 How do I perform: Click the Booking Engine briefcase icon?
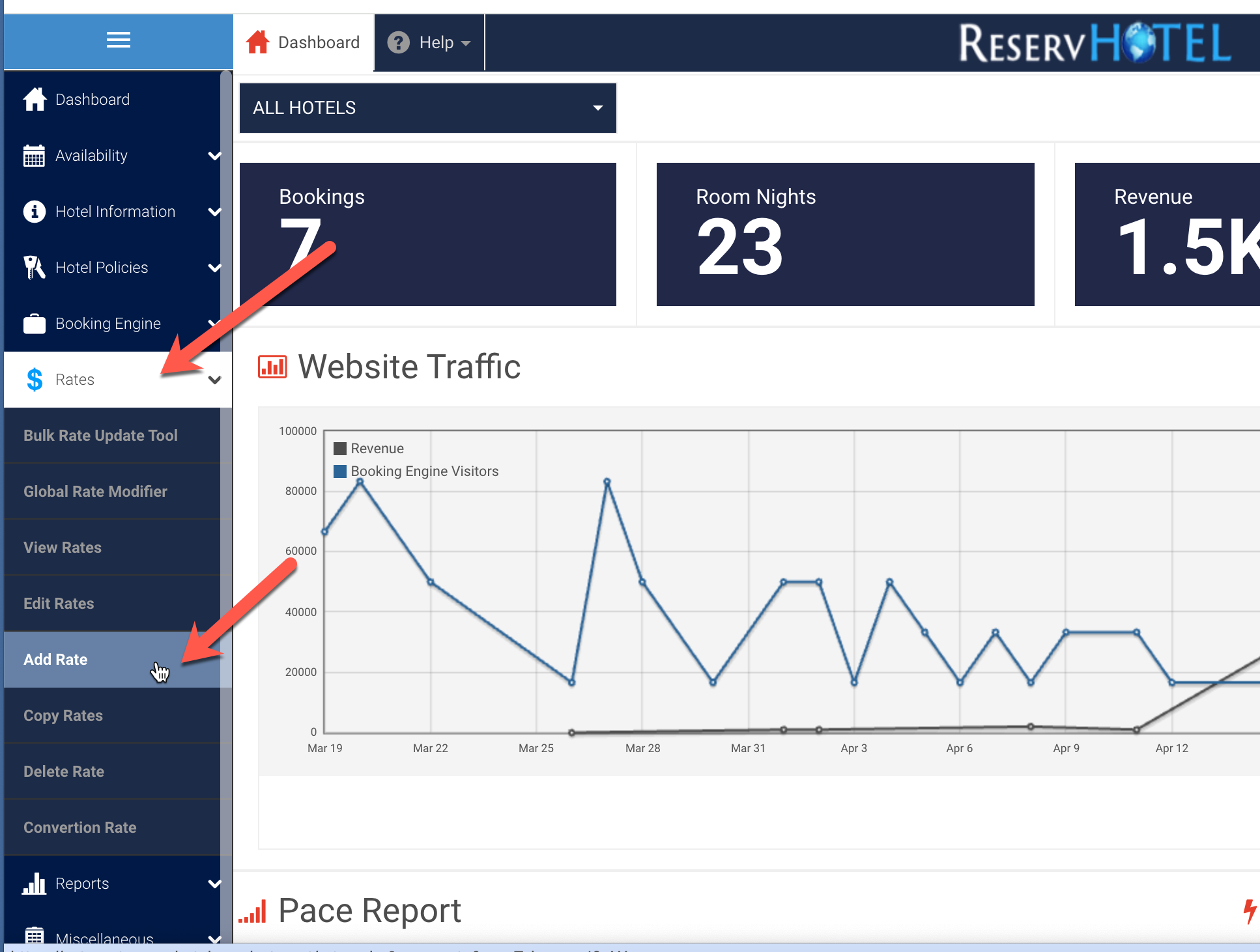click(x=34, y=324)
